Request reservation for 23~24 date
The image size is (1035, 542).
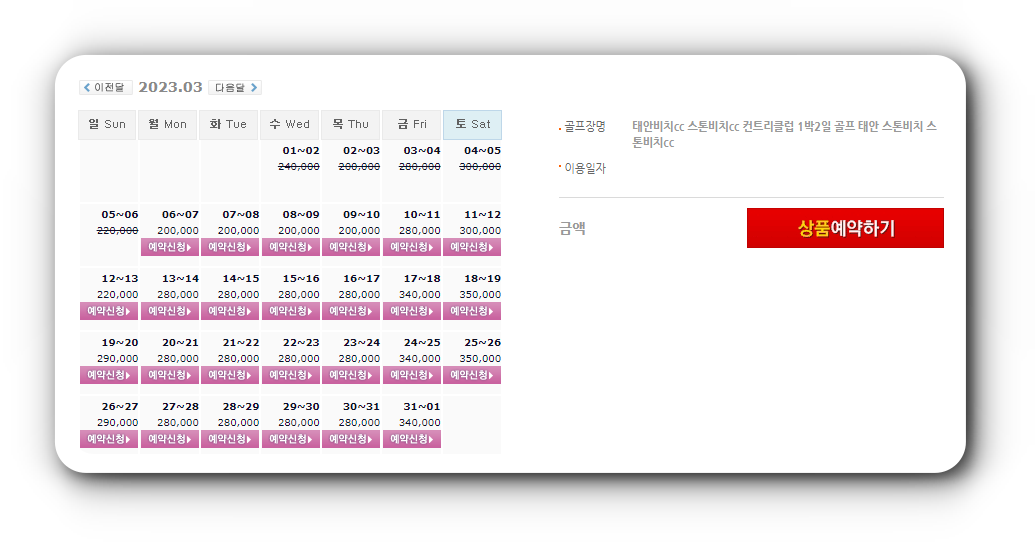tap(351, 375)
